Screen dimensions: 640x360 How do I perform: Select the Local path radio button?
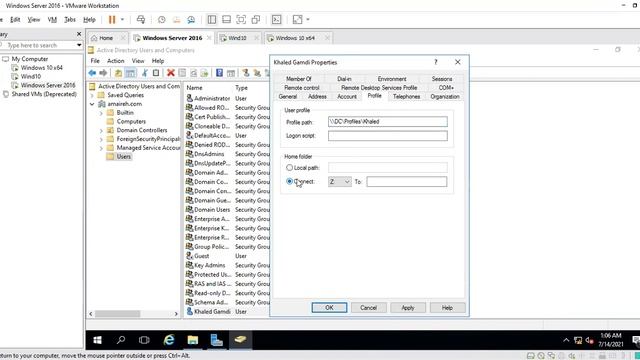289,168
